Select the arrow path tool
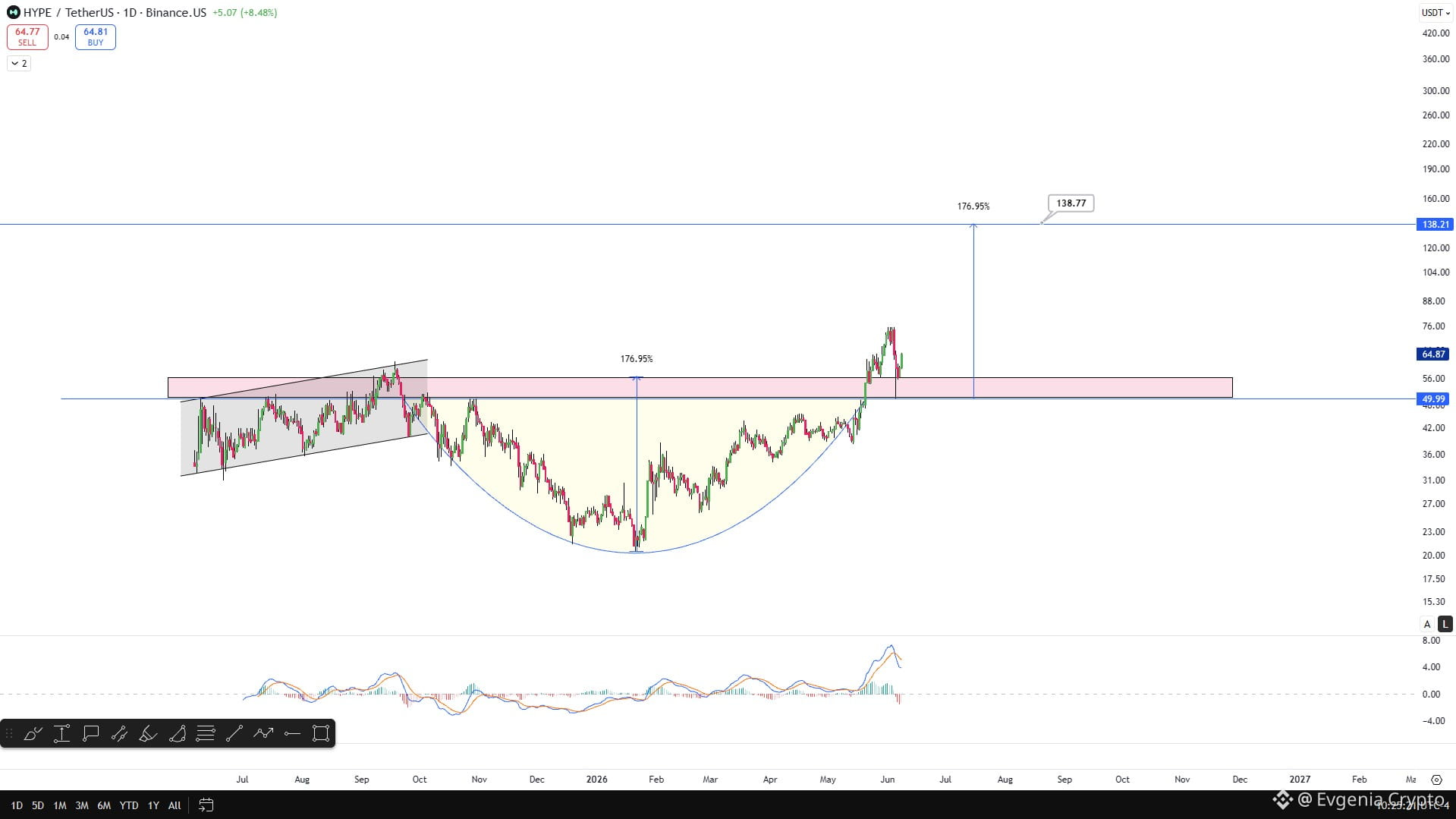Image resolution: width=1456 pixels, height=819 pixels. [x=263, y=733]
